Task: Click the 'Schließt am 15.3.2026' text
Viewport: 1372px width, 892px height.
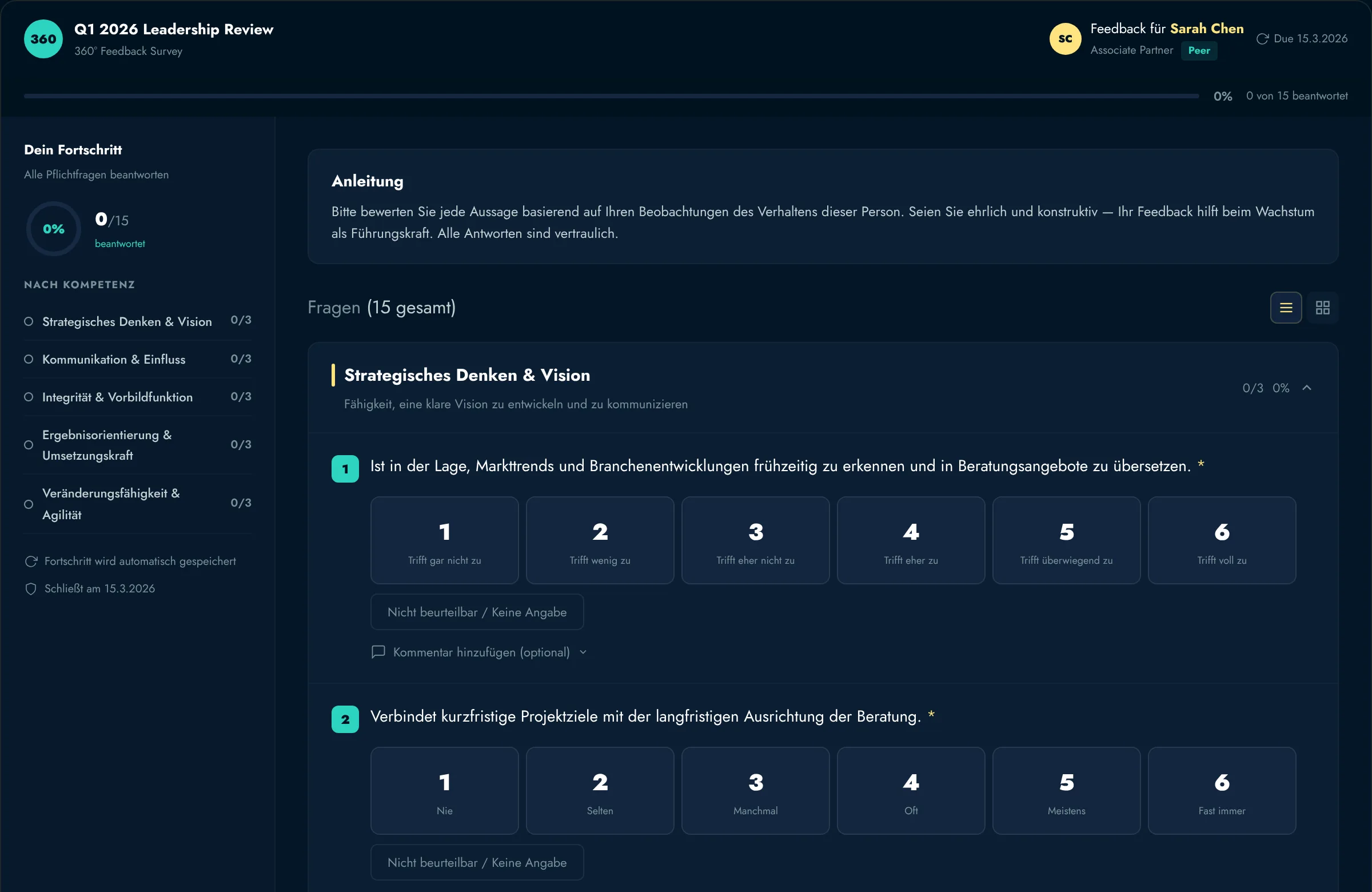Action: tap(99, 589)
